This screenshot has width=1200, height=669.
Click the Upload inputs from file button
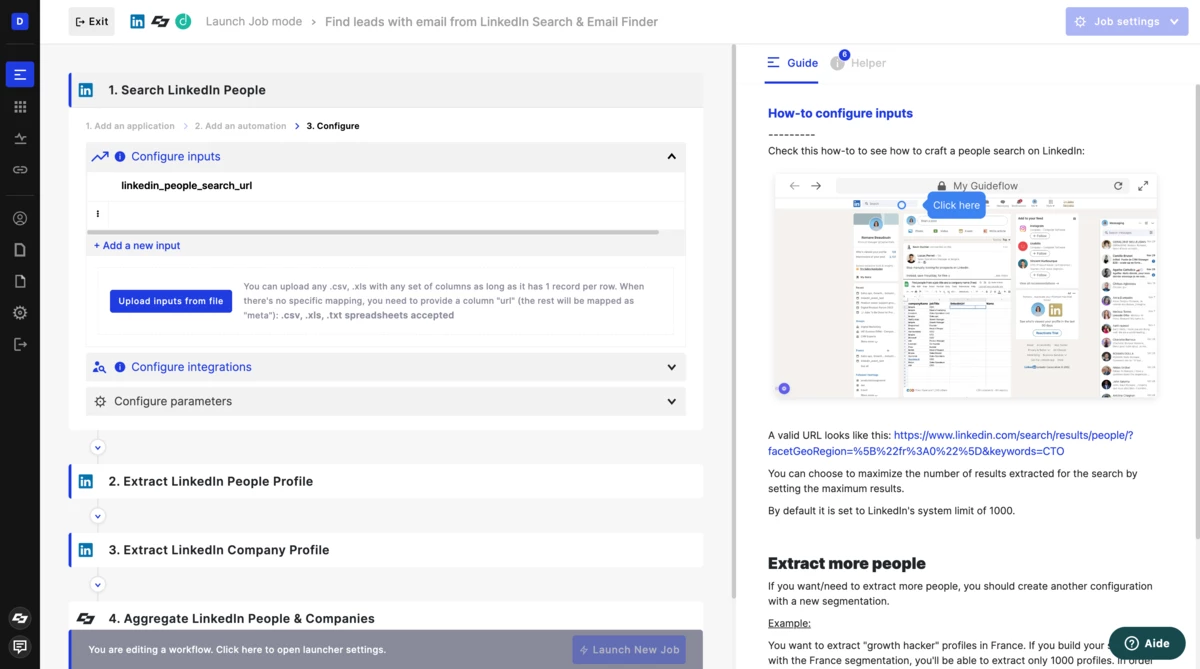point(171,301)
